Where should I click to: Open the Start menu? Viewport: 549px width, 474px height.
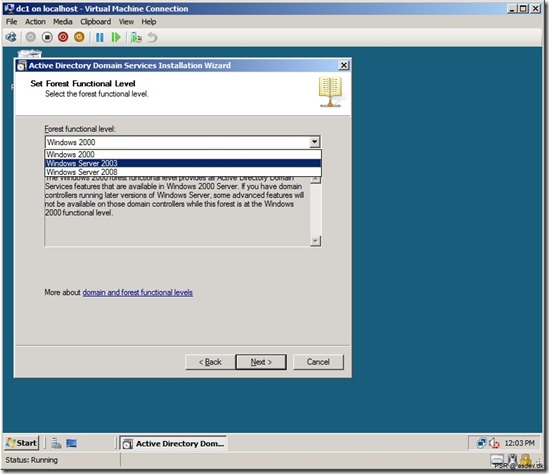coord(21,443)
